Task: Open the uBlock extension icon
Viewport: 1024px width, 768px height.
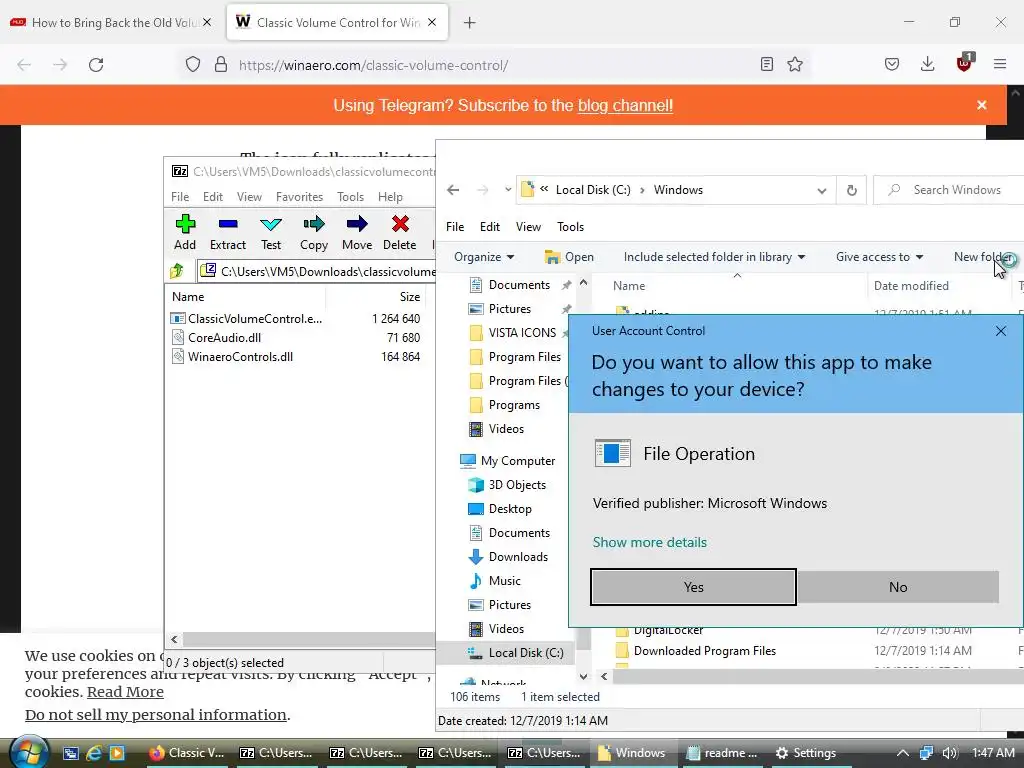Action: pyautogui.click(x=965, y=63)
